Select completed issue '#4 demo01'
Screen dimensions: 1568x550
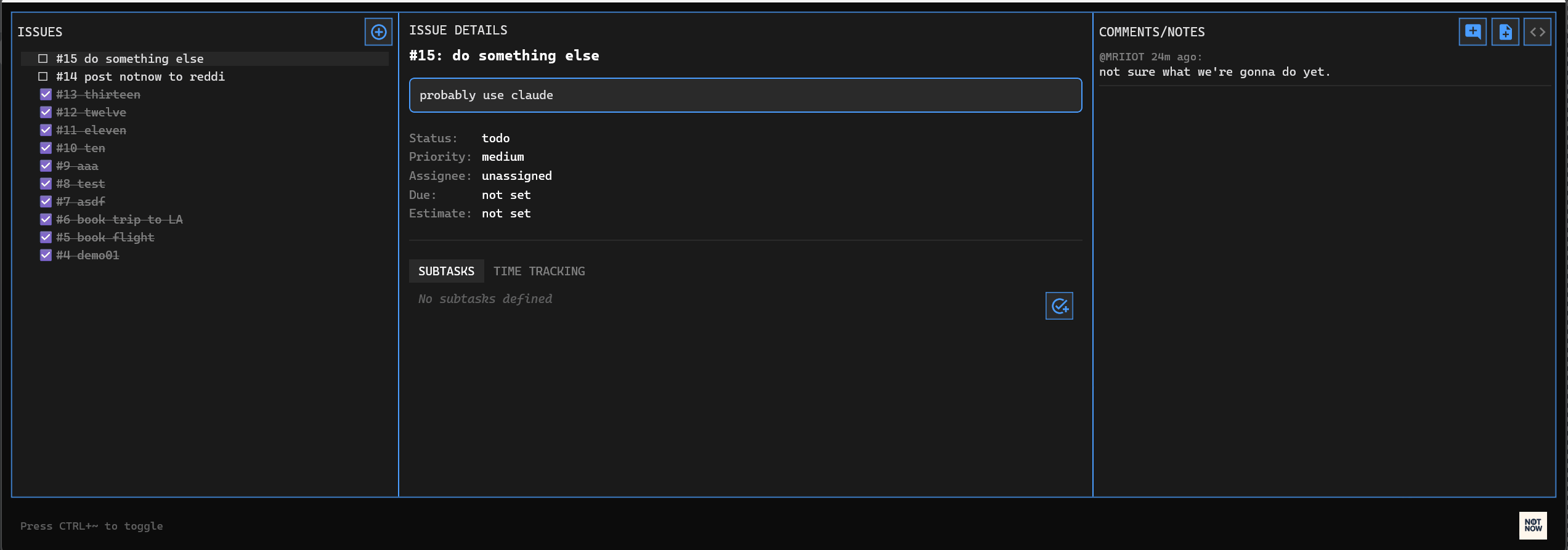(x=87, y=255)
